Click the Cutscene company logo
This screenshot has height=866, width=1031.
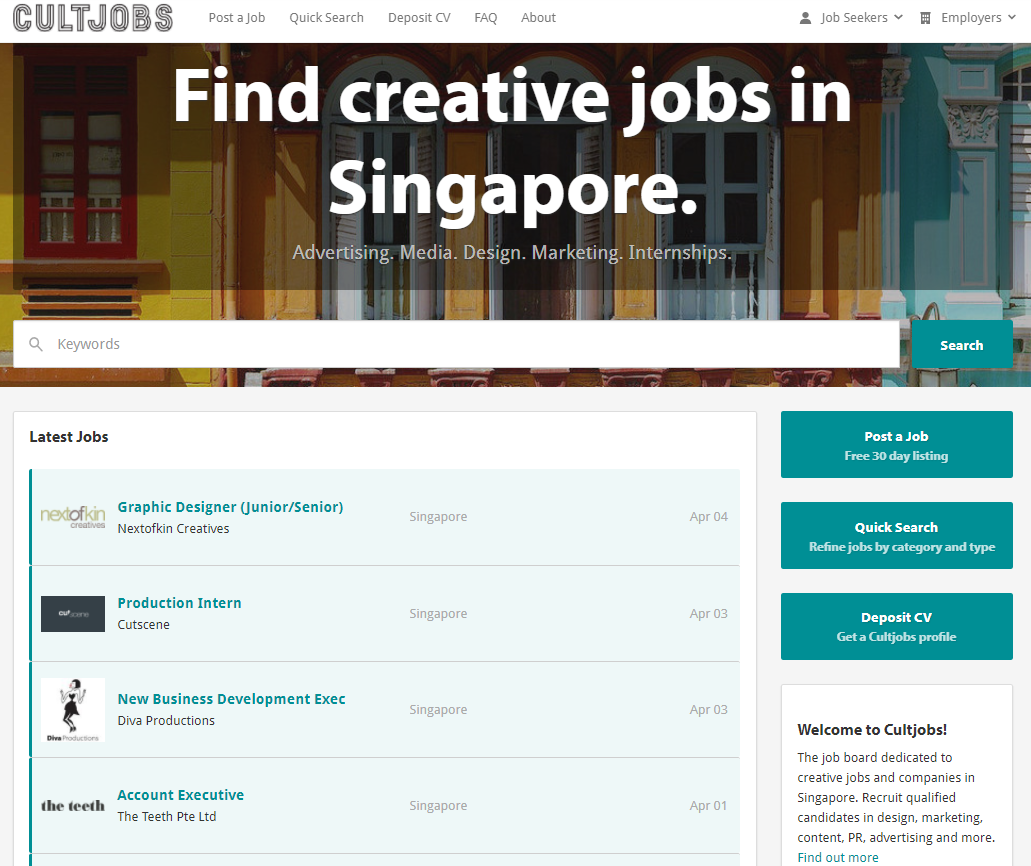pos(73,614)
